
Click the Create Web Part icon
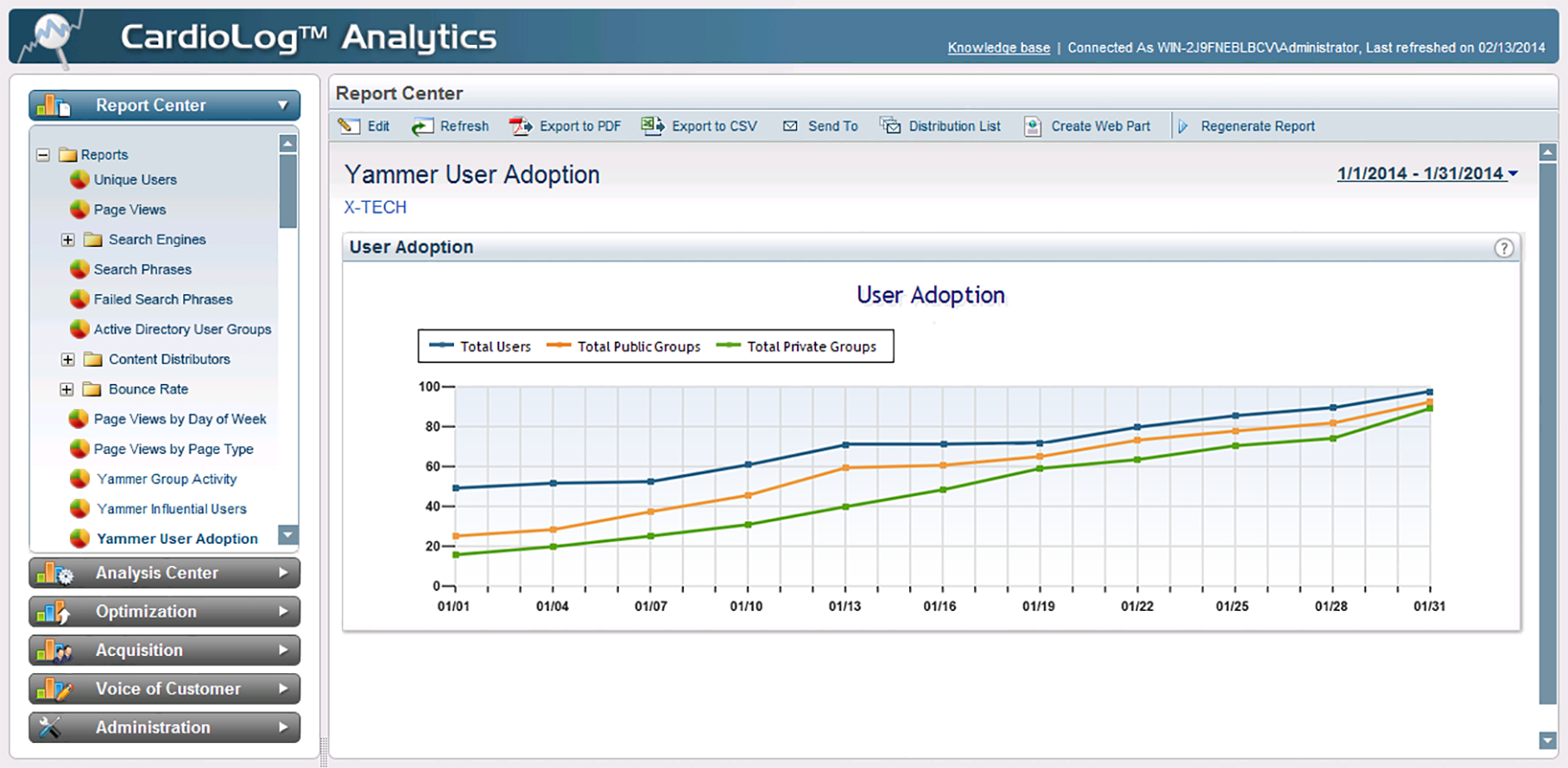click(1033, 127)
